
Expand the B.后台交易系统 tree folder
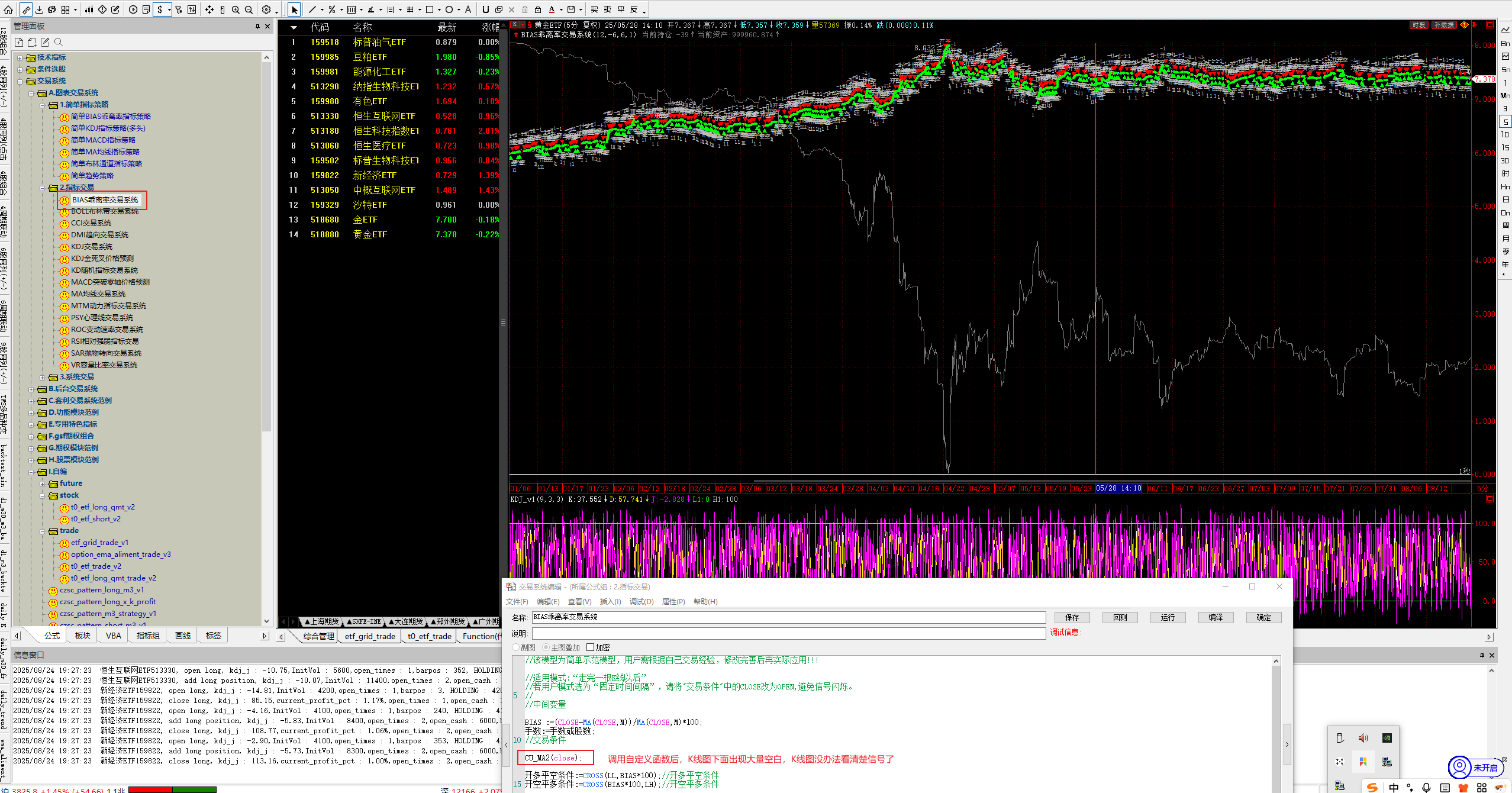pos(31,389)
